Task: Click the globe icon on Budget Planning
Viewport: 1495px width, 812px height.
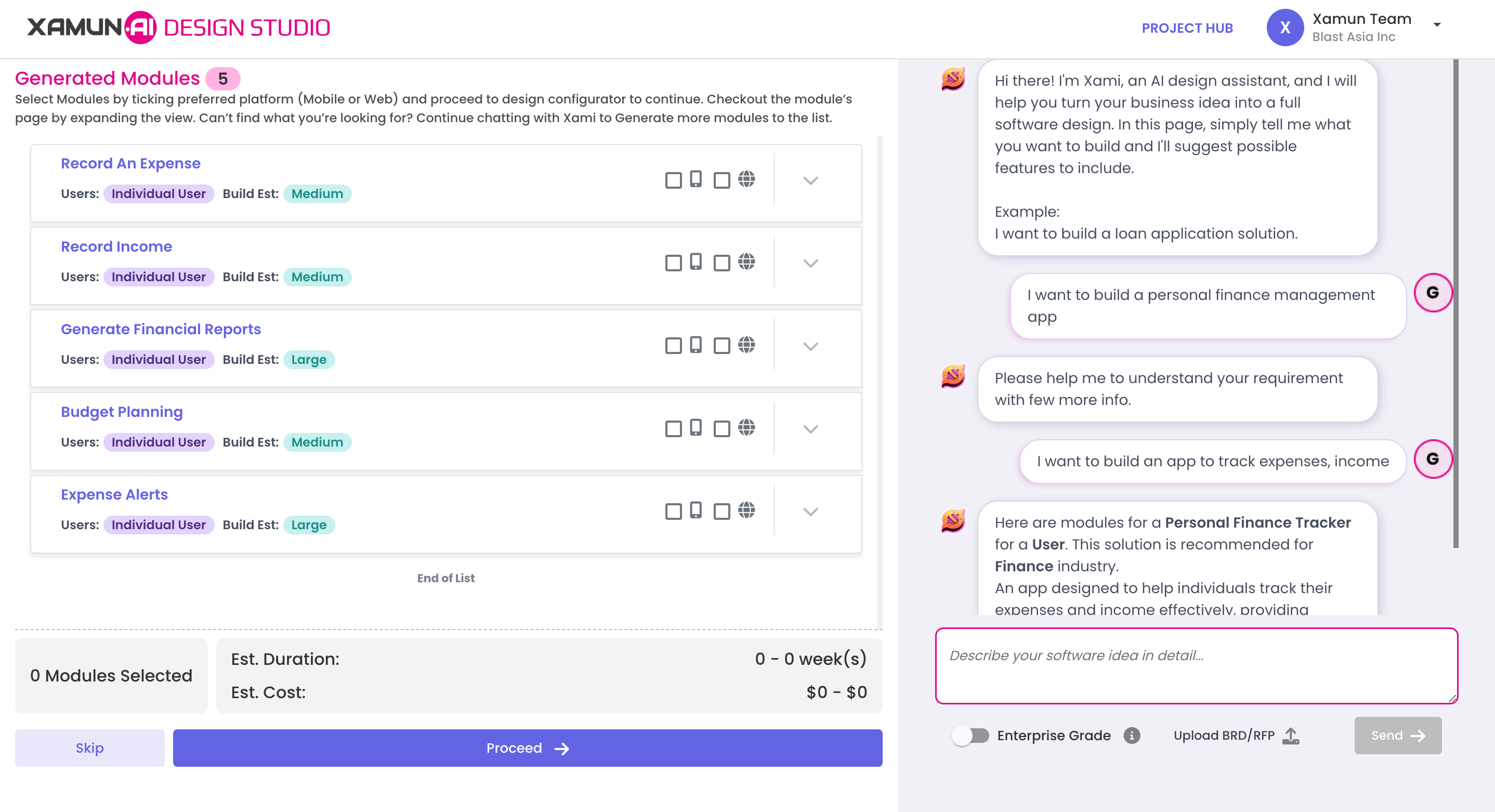Action: (x=746, y=428)
